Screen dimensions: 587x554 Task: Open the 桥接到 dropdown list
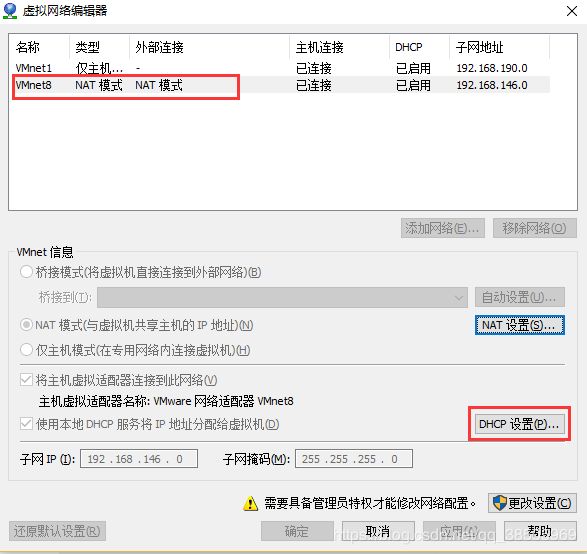click(x=282, y=298)
